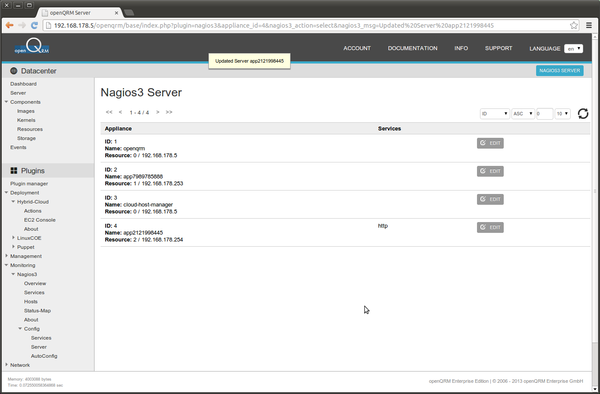Open the rows-per-page dropdown showing 10
The width and height of the screenshot is (600, 394).
(562, 114)
